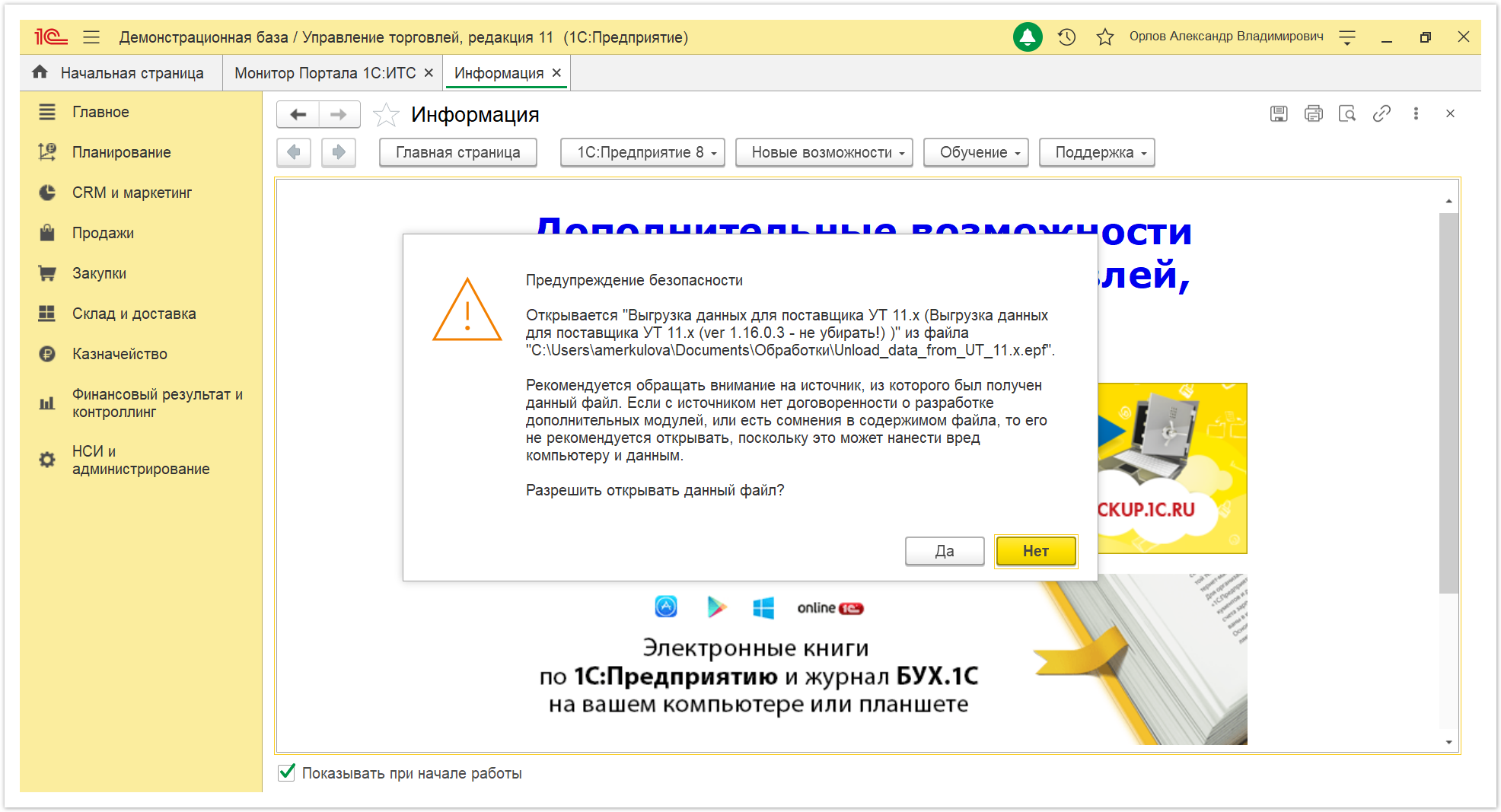The width and height of the screenshot is (1501, 812).
Task: Open Google Play icon in banner
Action: click(716, 607)
